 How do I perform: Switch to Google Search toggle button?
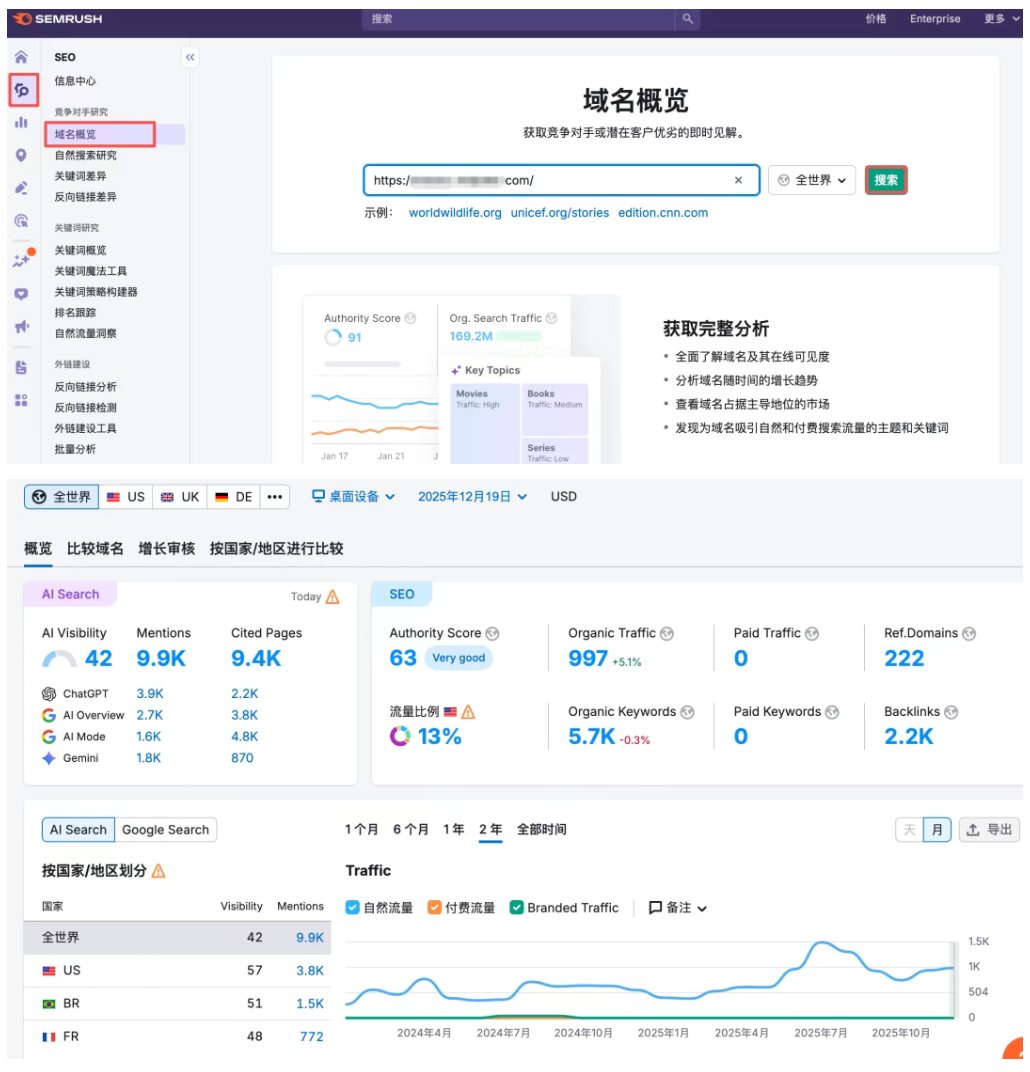(165, 830)
